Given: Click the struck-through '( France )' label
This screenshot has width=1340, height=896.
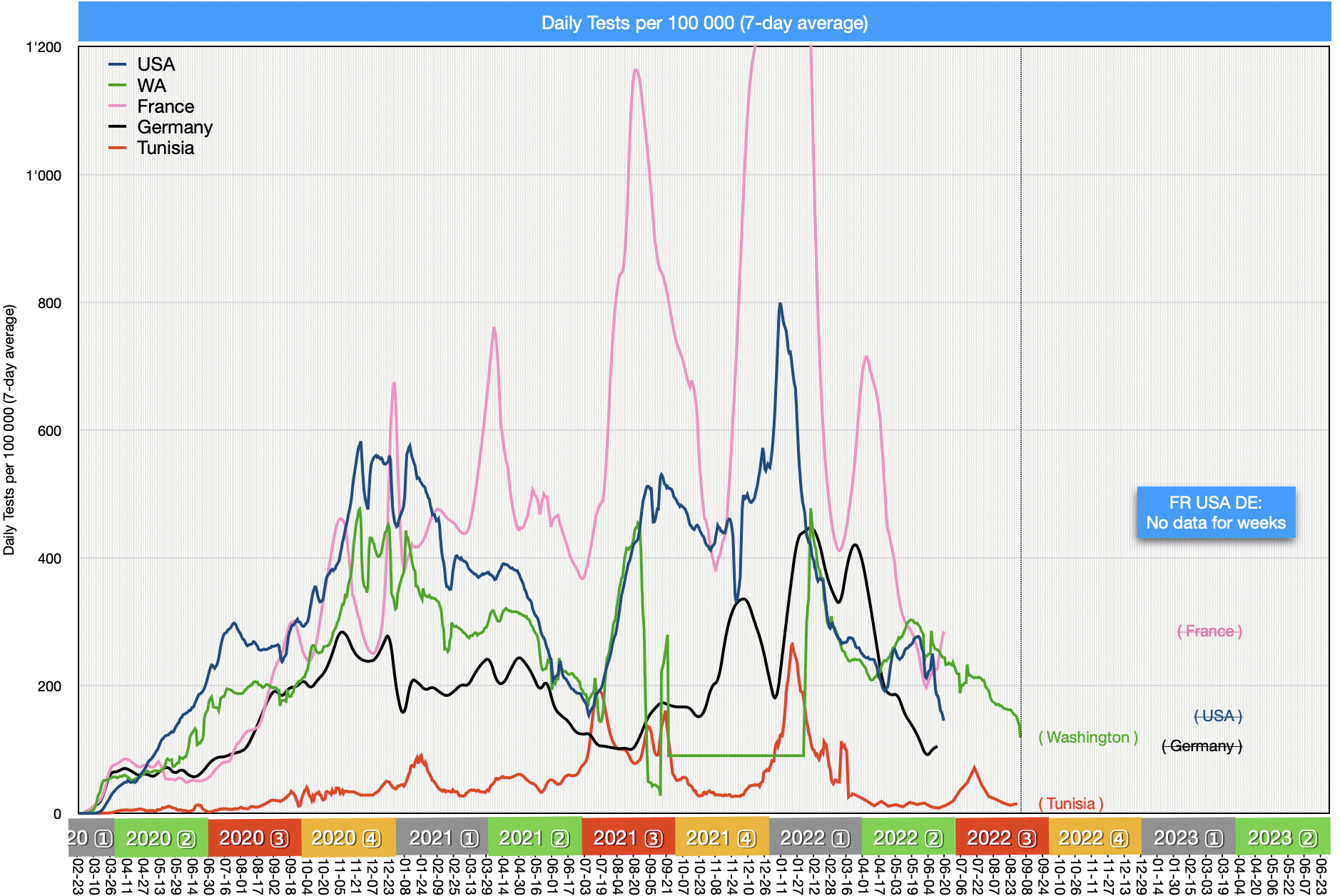Looking at the screenshot, I should pos(1209,631).
